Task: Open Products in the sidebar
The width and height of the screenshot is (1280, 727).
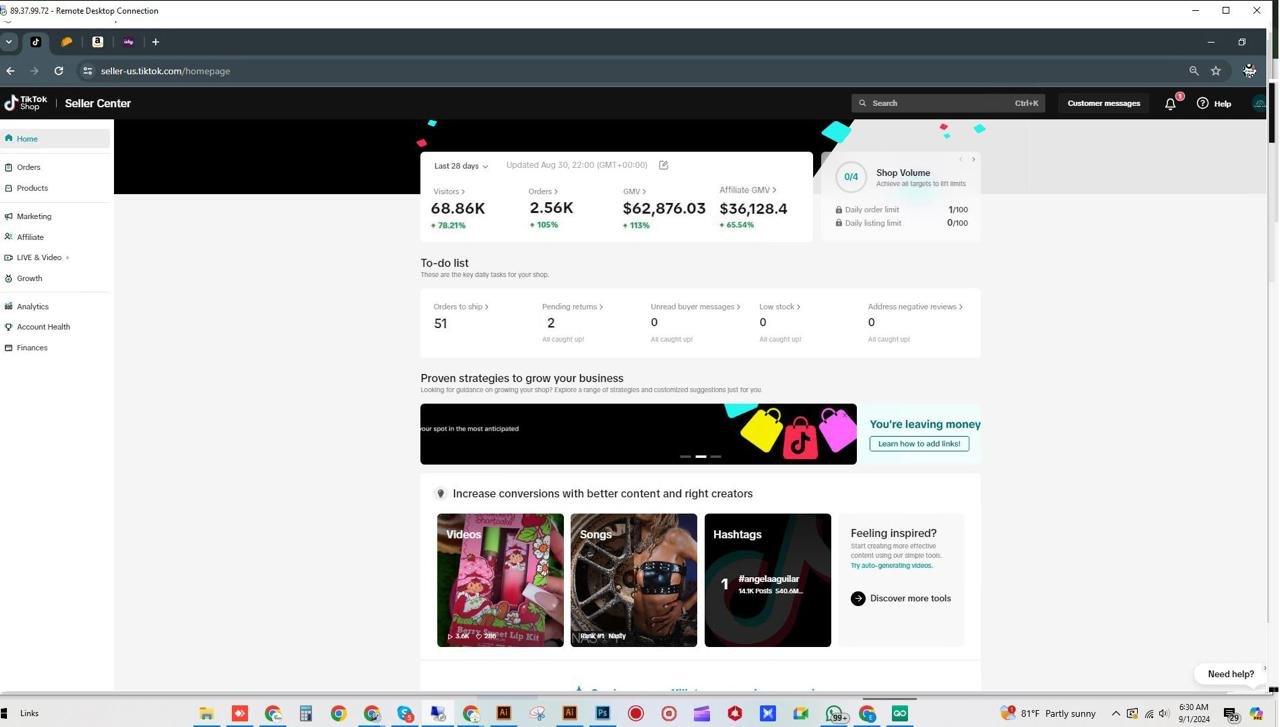Action: click(32, 188)
